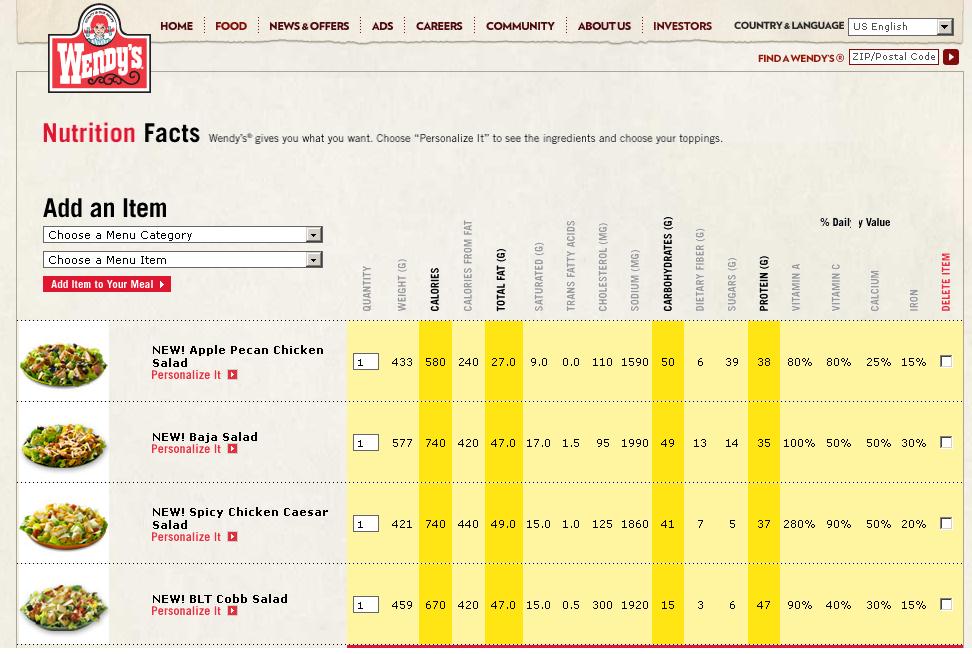This screenshot has height=654, width=972.
Task: Open the COMMUNITY menu
Action: tap(520, 26)
